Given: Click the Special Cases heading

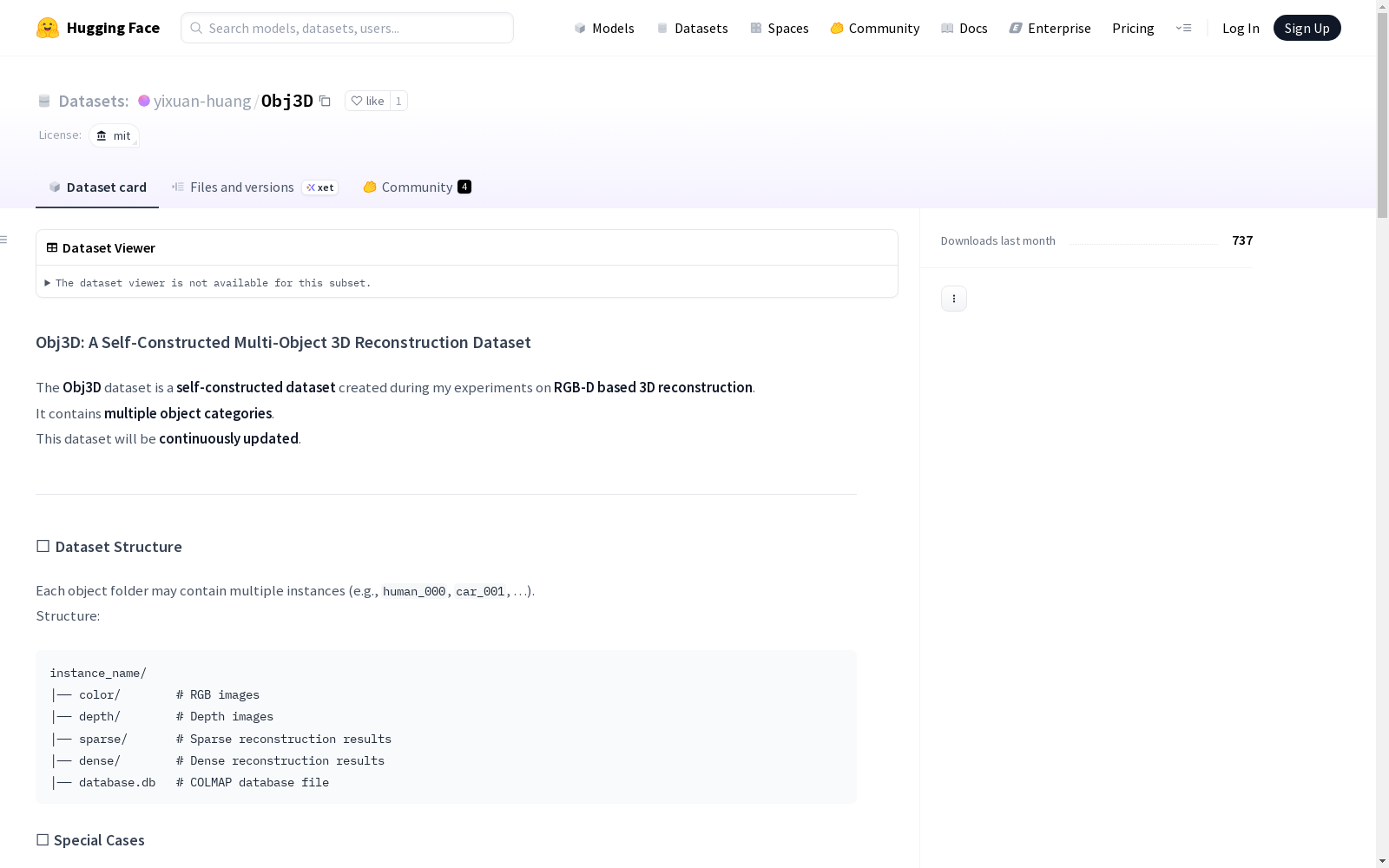Looking at the screenshot, I should (x=90, y=840).
